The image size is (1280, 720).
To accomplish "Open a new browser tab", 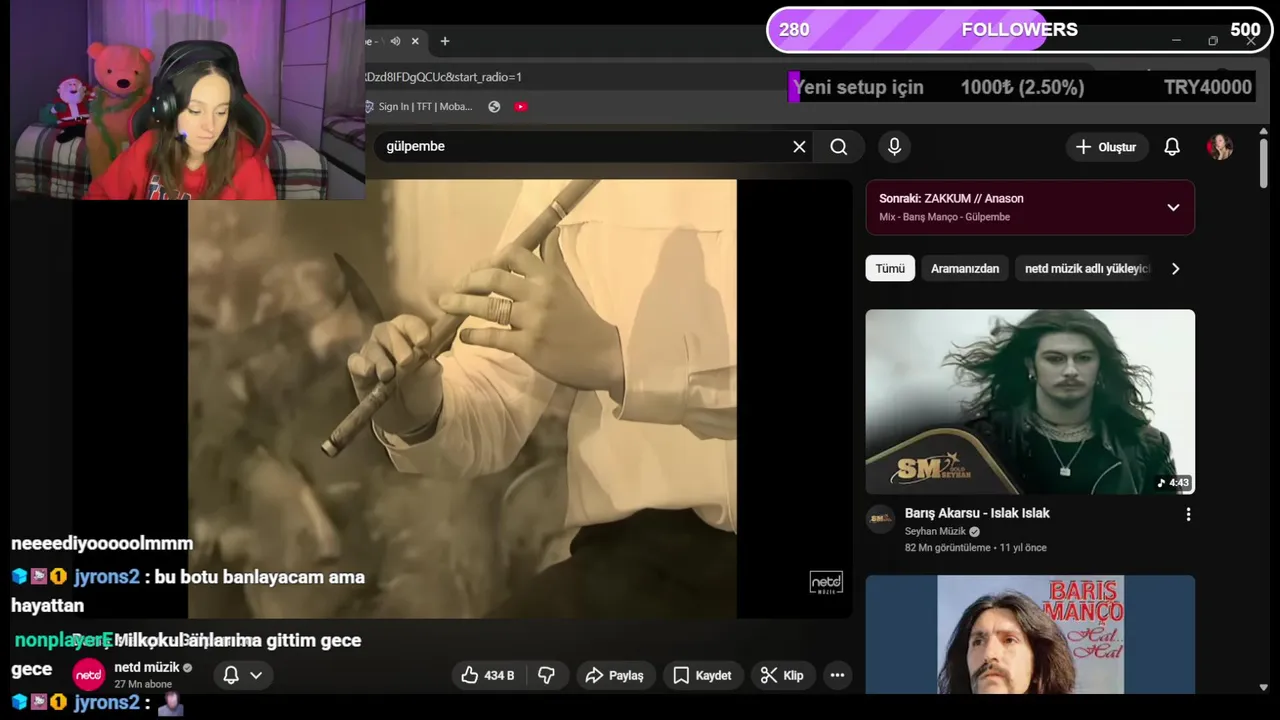I will click(x=445, y=41).
